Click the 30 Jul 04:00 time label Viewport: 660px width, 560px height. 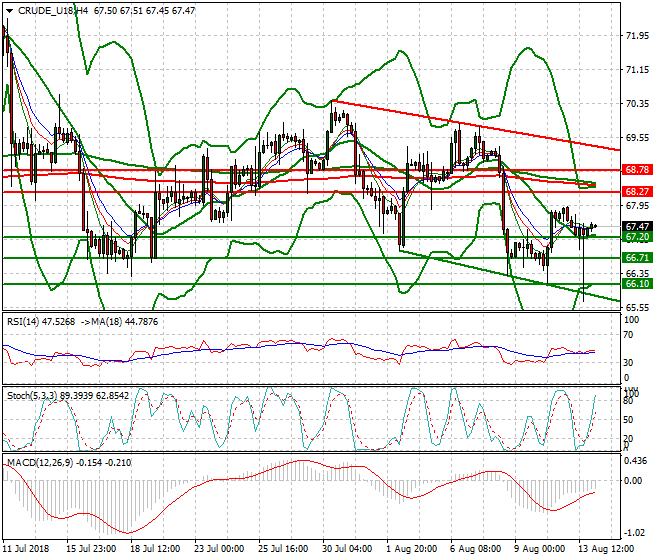(347, 549)
